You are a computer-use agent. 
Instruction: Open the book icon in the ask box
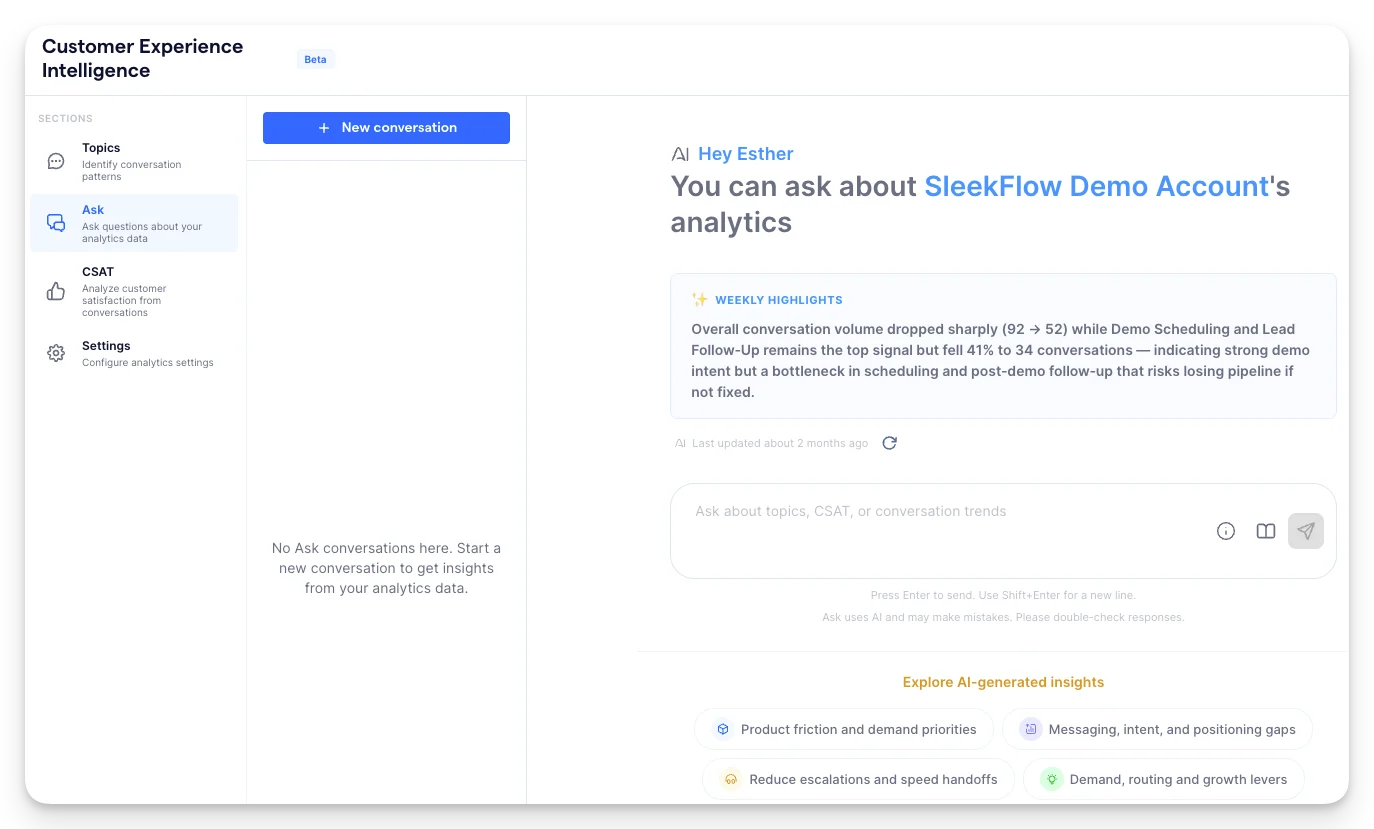point(1266,531)
